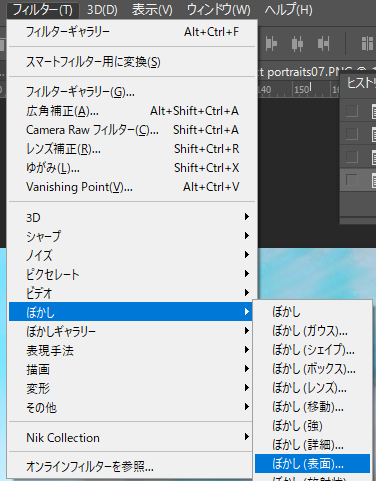376x481 pixels.
Task: Toggle first history state checkbox
Action: (352, 111)
